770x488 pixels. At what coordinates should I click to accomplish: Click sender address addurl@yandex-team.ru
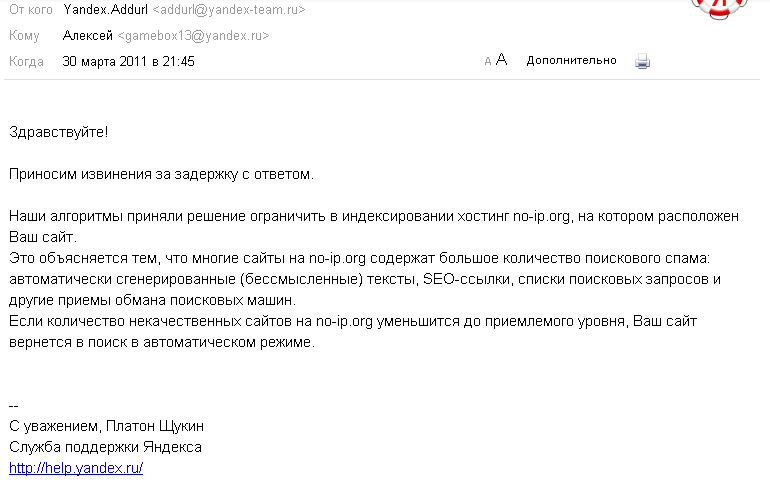point(229,10)
